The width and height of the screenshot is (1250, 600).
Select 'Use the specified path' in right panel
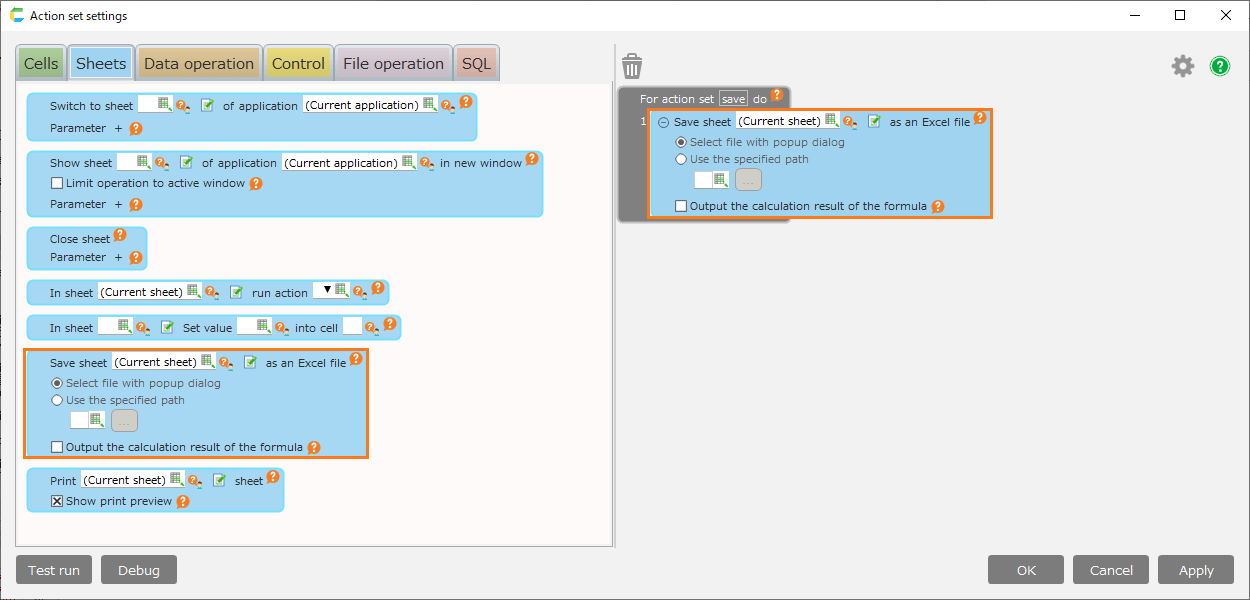point(681,159)
